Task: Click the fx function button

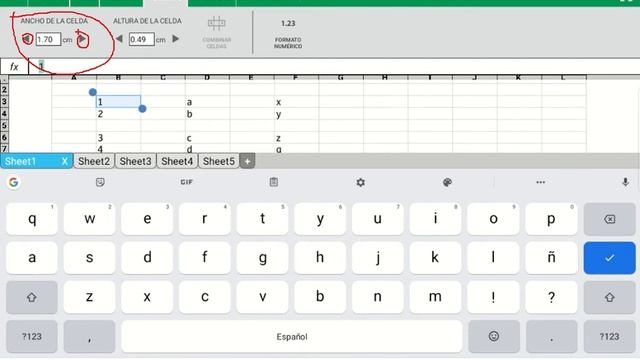Action: (x=14, y=67)
